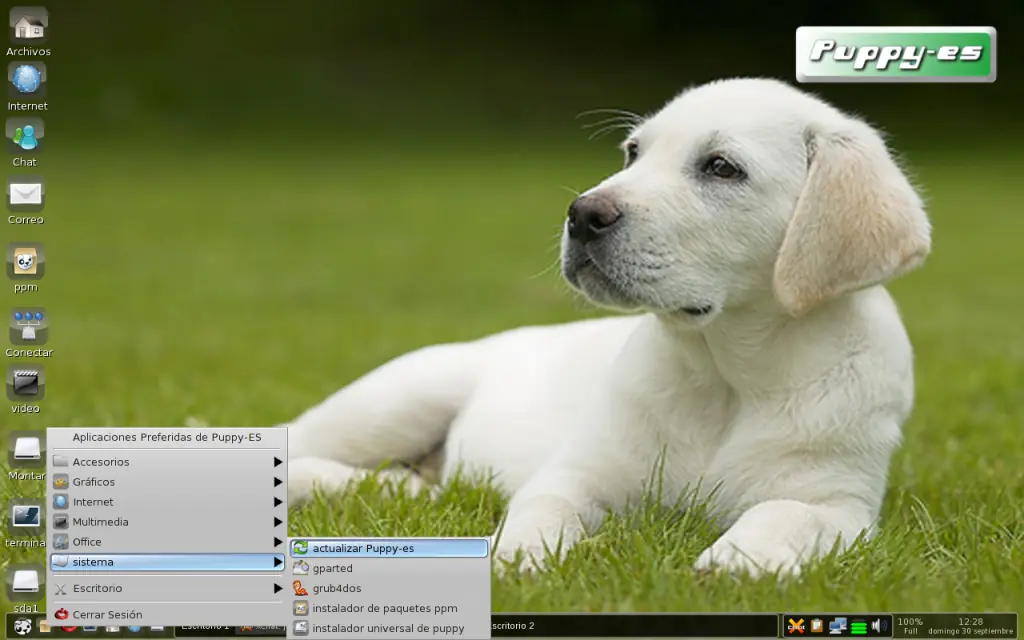Viewport: 1024px width, 640px height.
Task: Click the Puppy dog start menu button
Action: 23,627
